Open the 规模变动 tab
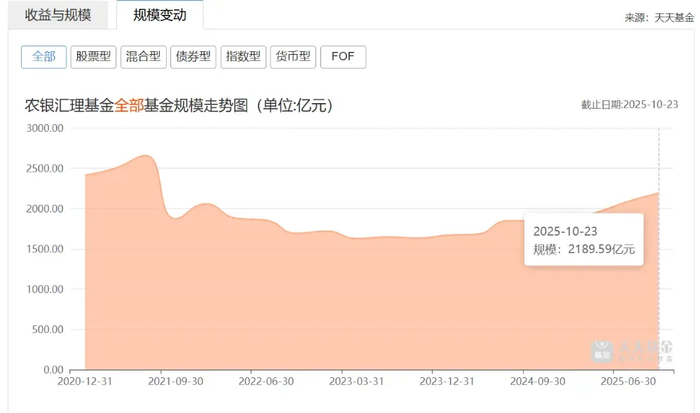 point(160,15)
